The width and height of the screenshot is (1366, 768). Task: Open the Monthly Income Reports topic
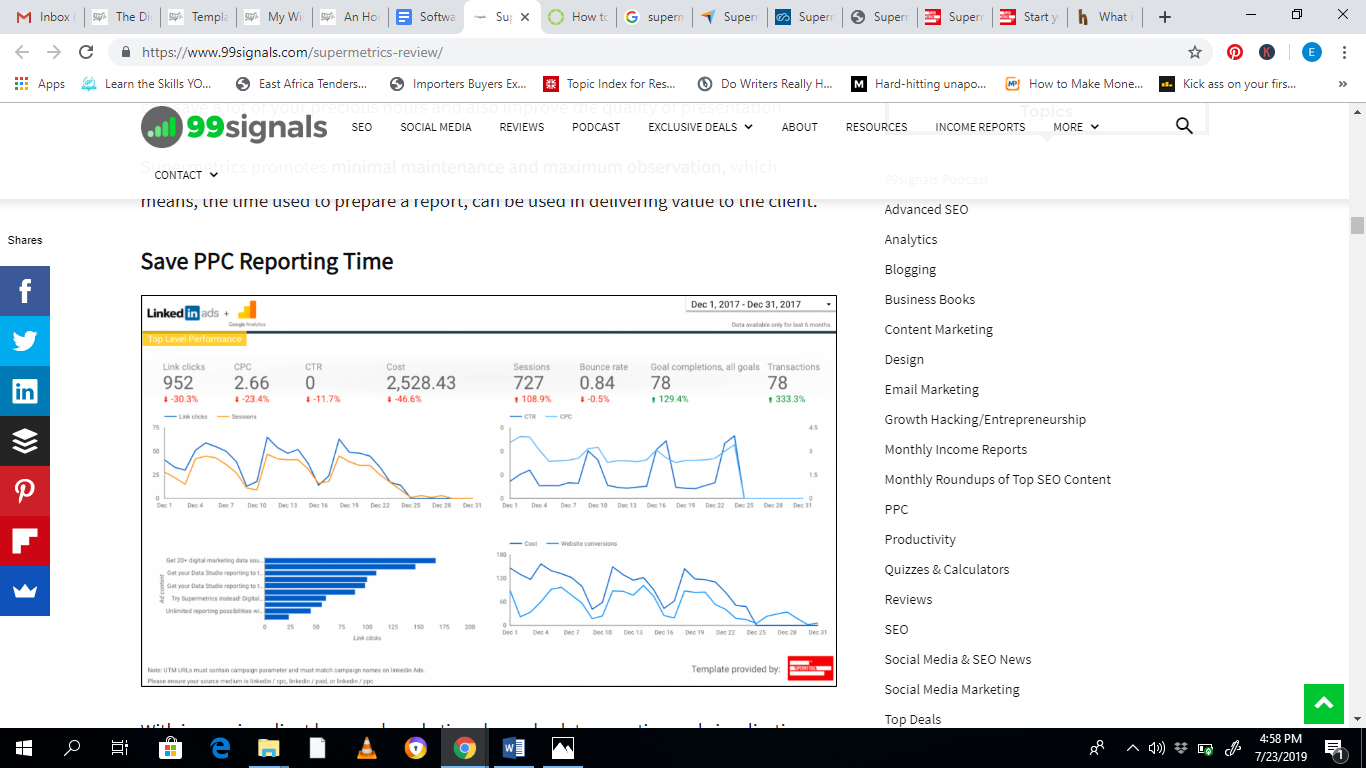click(x=956, y=449)
